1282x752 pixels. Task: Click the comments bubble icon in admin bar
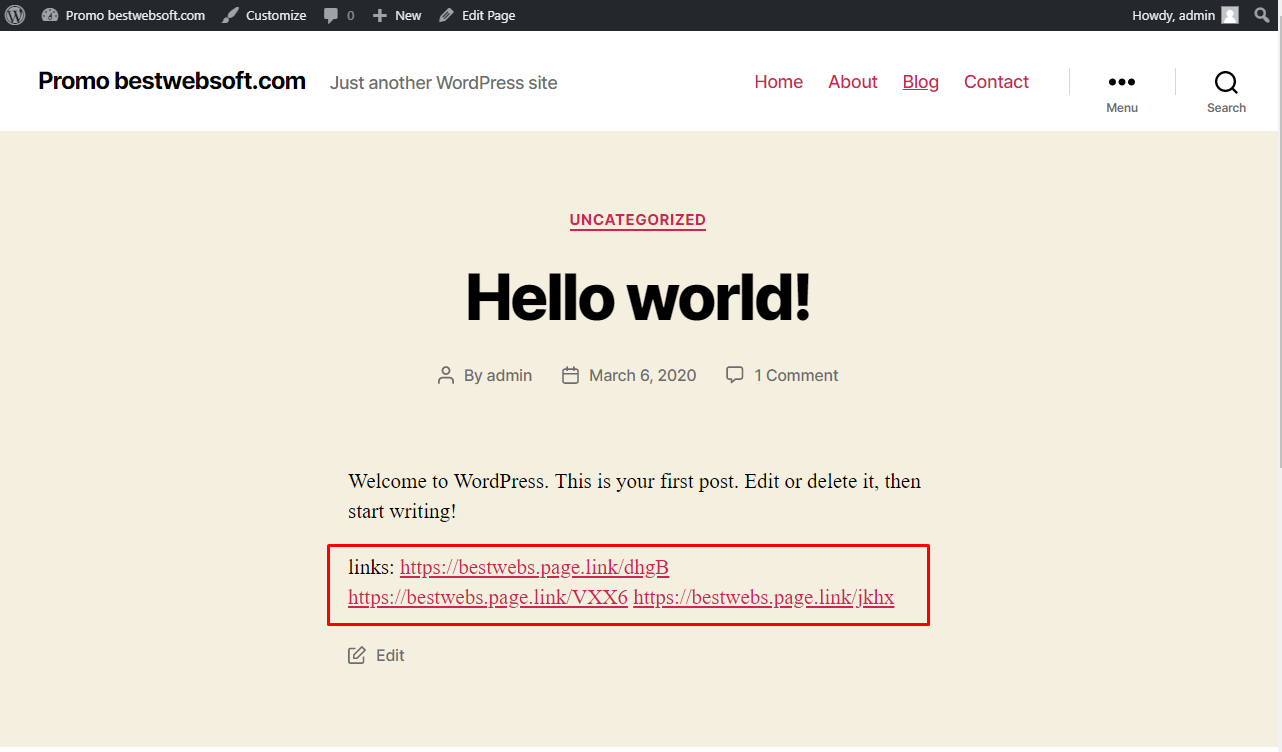(x=331, y=16)
